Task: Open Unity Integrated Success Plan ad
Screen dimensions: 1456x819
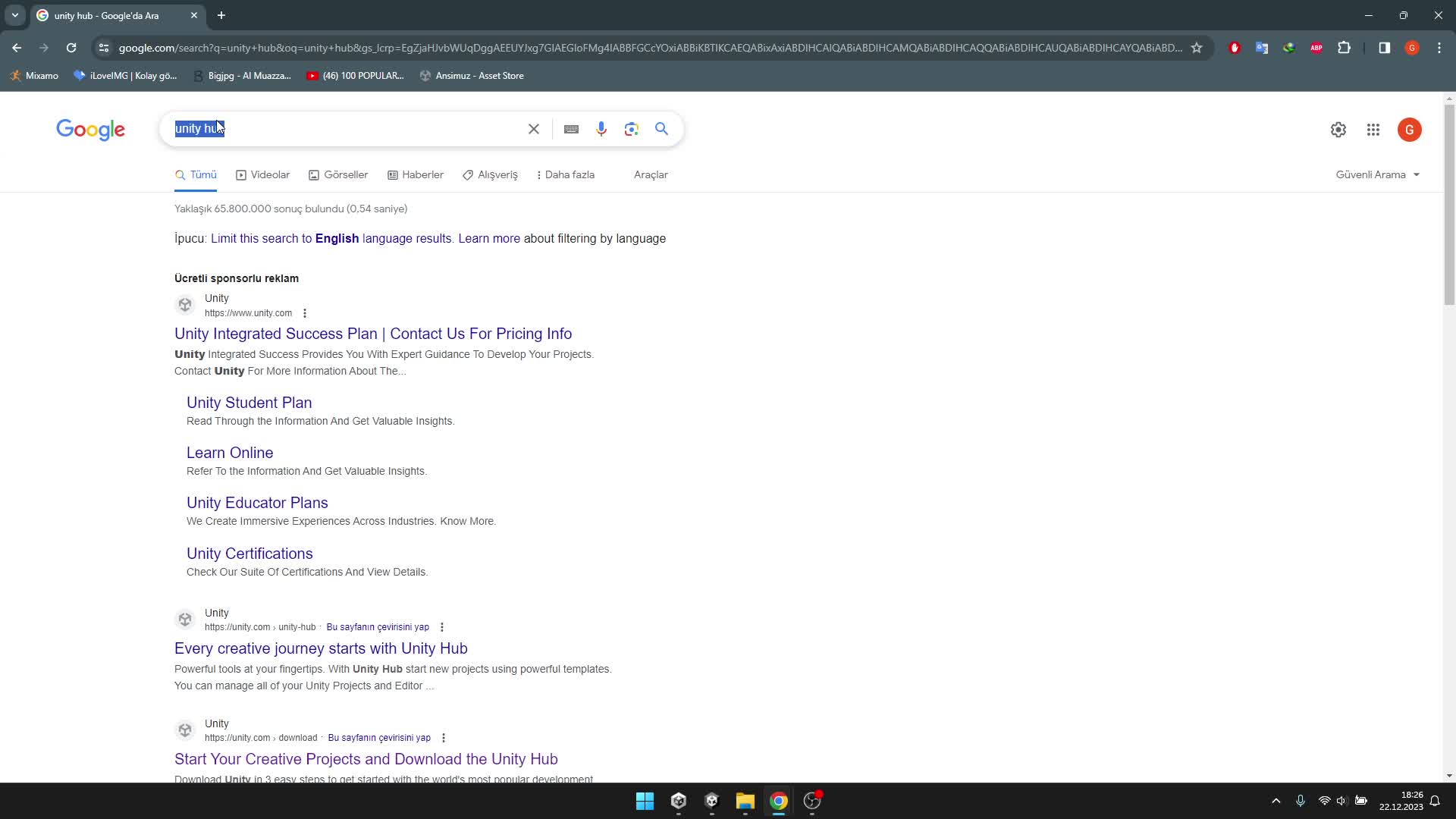Action: coord(373,334)
